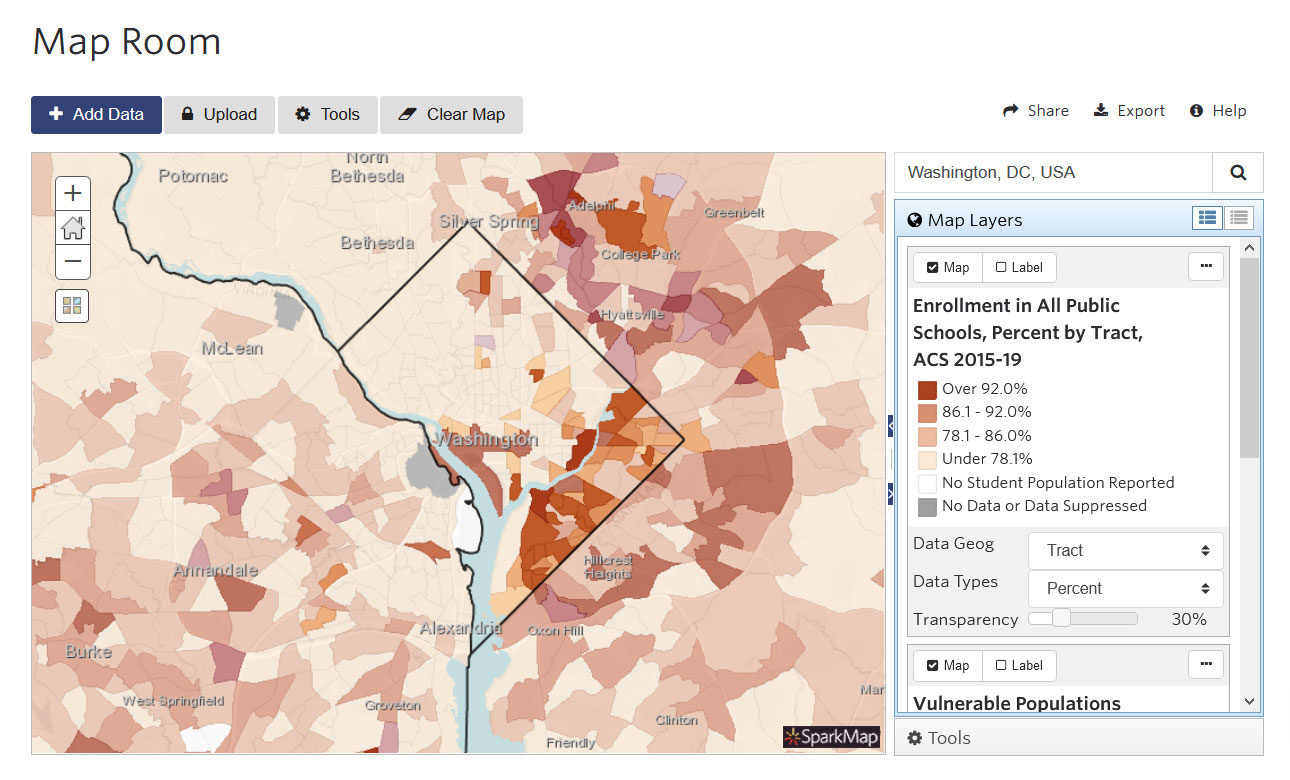
Task: Expand the Tools panel at the bottom
Action: click(938, 737)
